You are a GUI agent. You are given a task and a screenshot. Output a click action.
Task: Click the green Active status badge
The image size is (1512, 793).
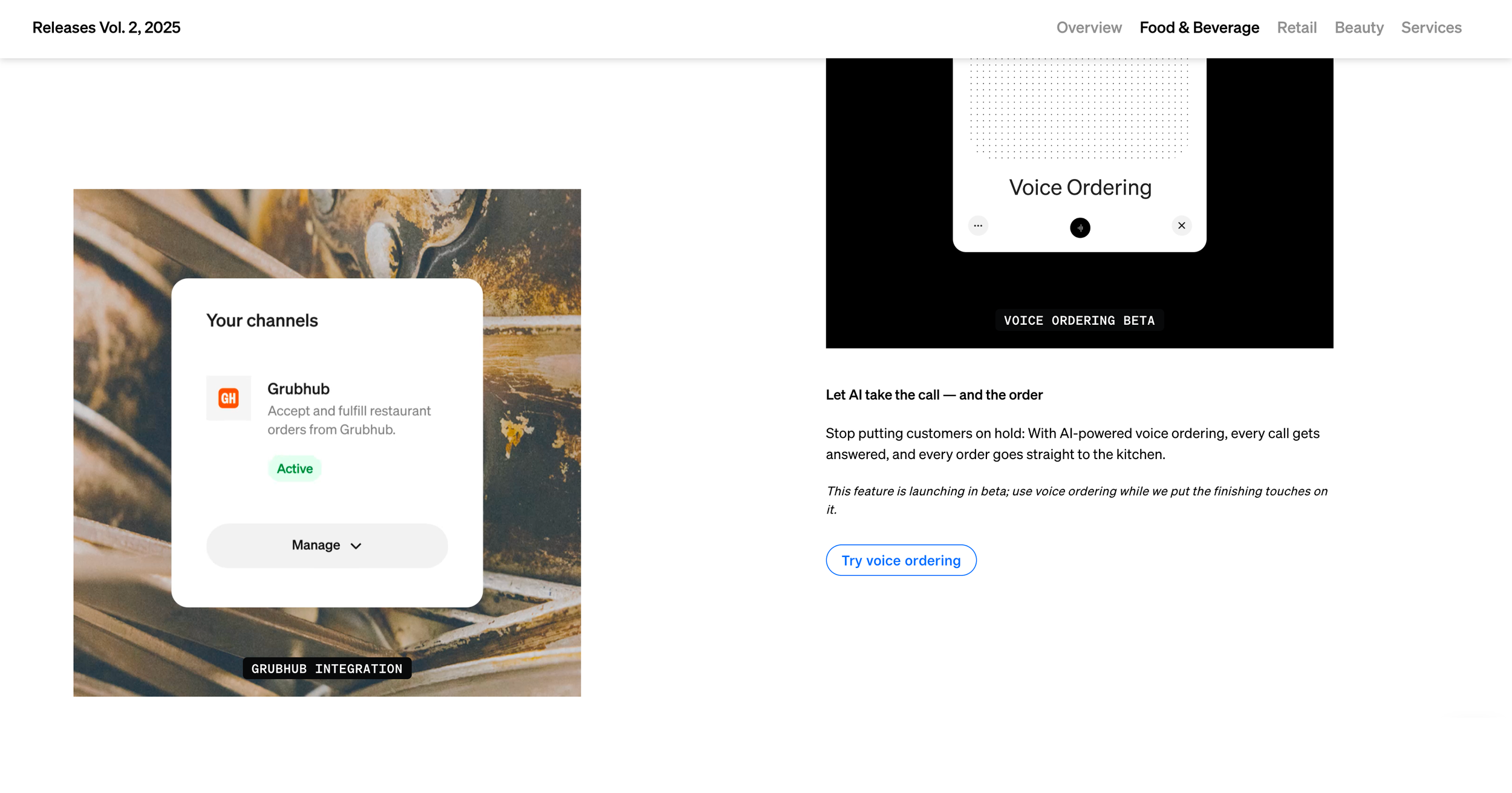295,468
